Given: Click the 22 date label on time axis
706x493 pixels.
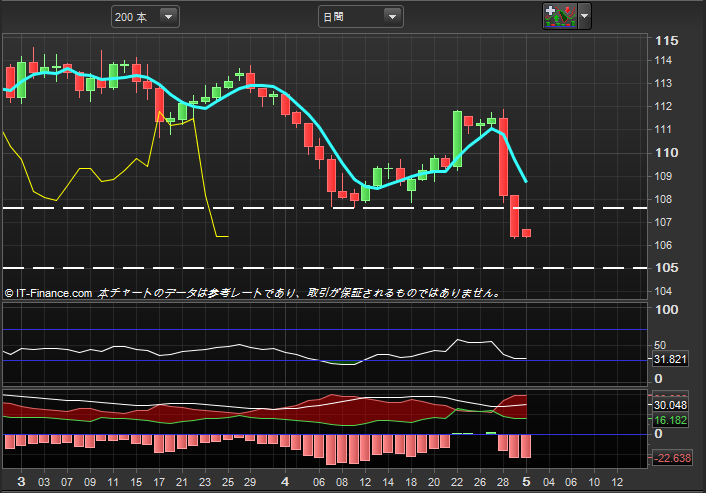Looking at the screenshot, I should pyautogui.click(x=457, y=482).
